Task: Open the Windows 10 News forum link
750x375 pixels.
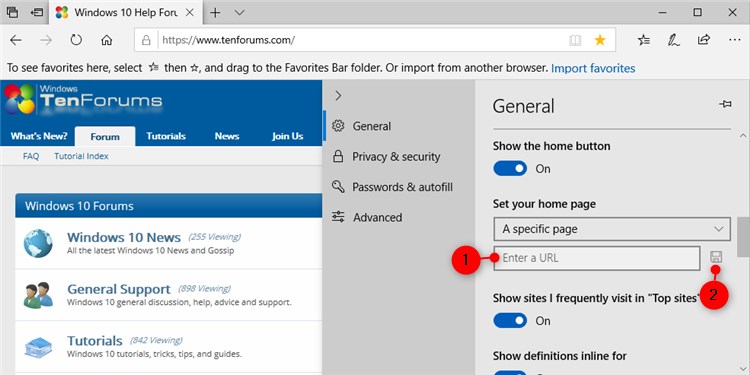Action: point(124,237)
